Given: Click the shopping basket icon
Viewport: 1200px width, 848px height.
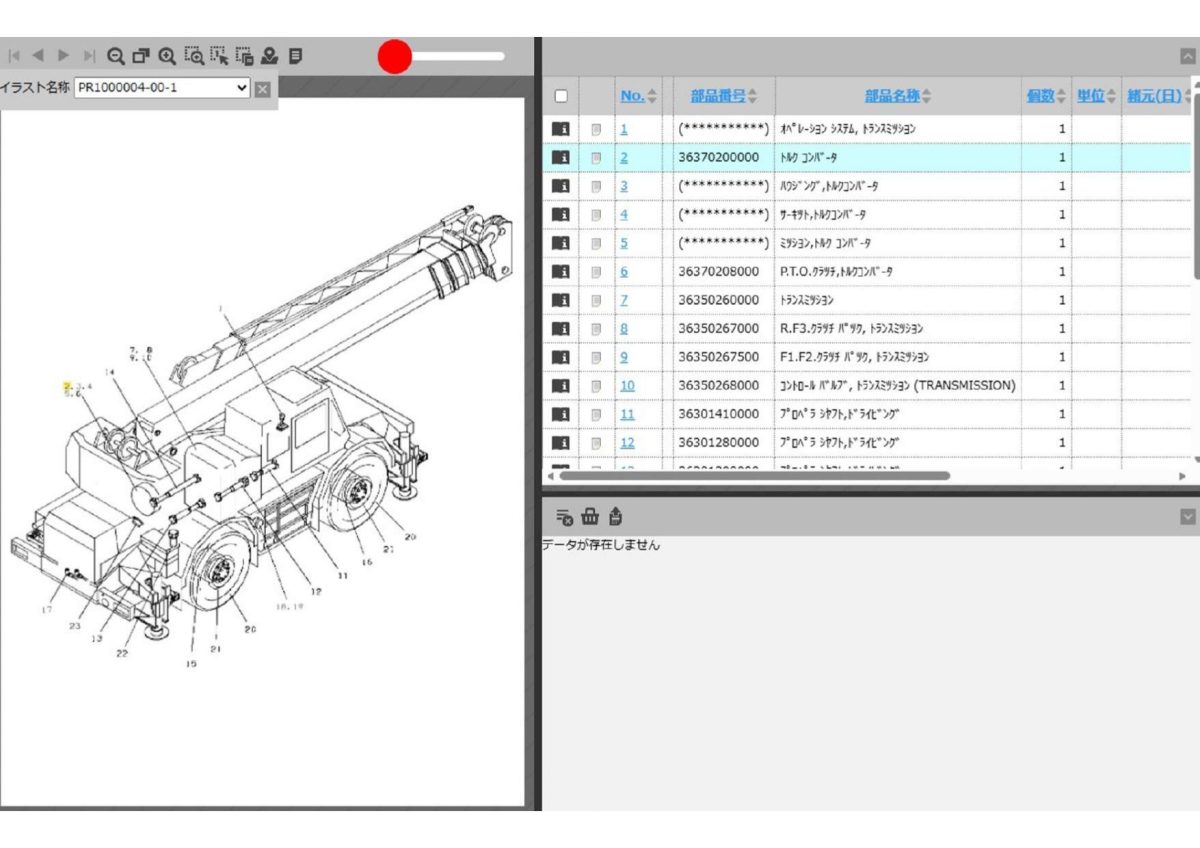Looking at the screenshot, I should tap(590, 516).
